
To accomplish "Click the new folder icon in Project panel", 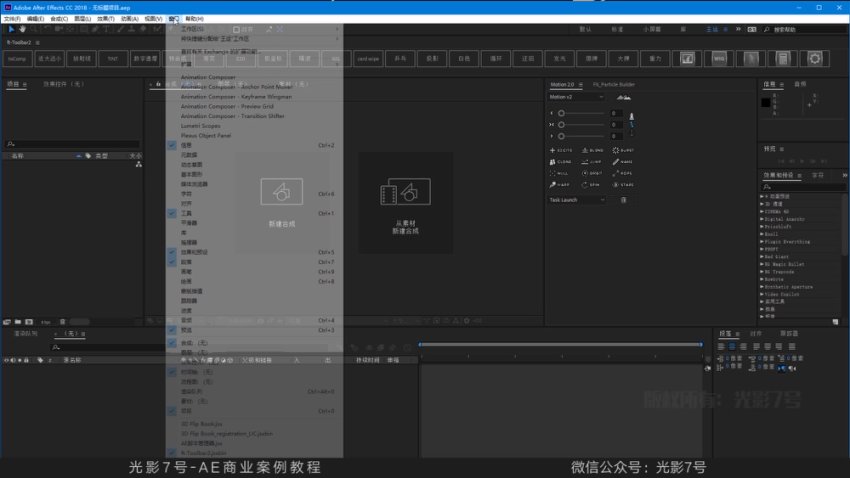I will (18, 321).
